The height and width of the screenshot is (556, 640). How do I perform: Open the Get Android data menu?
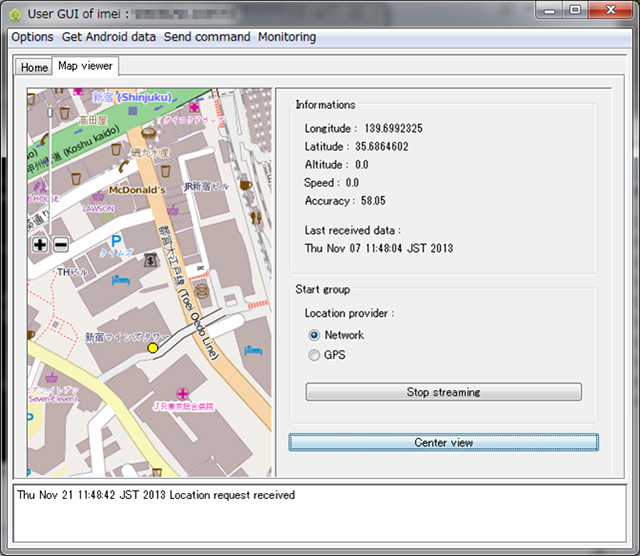click(x=109, y=37)
